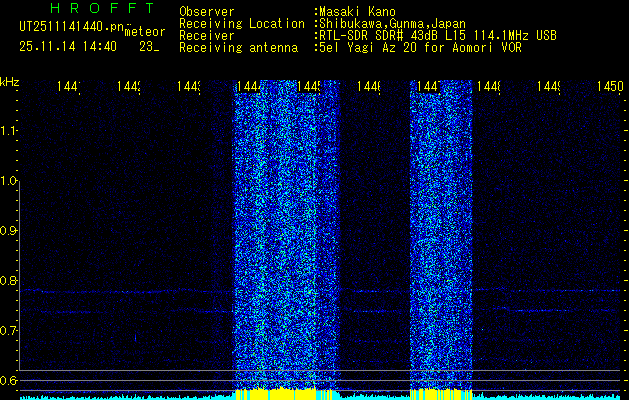629x400 pixels.
Task: Click the 5el Yagi antenna description
Action: 420,48
